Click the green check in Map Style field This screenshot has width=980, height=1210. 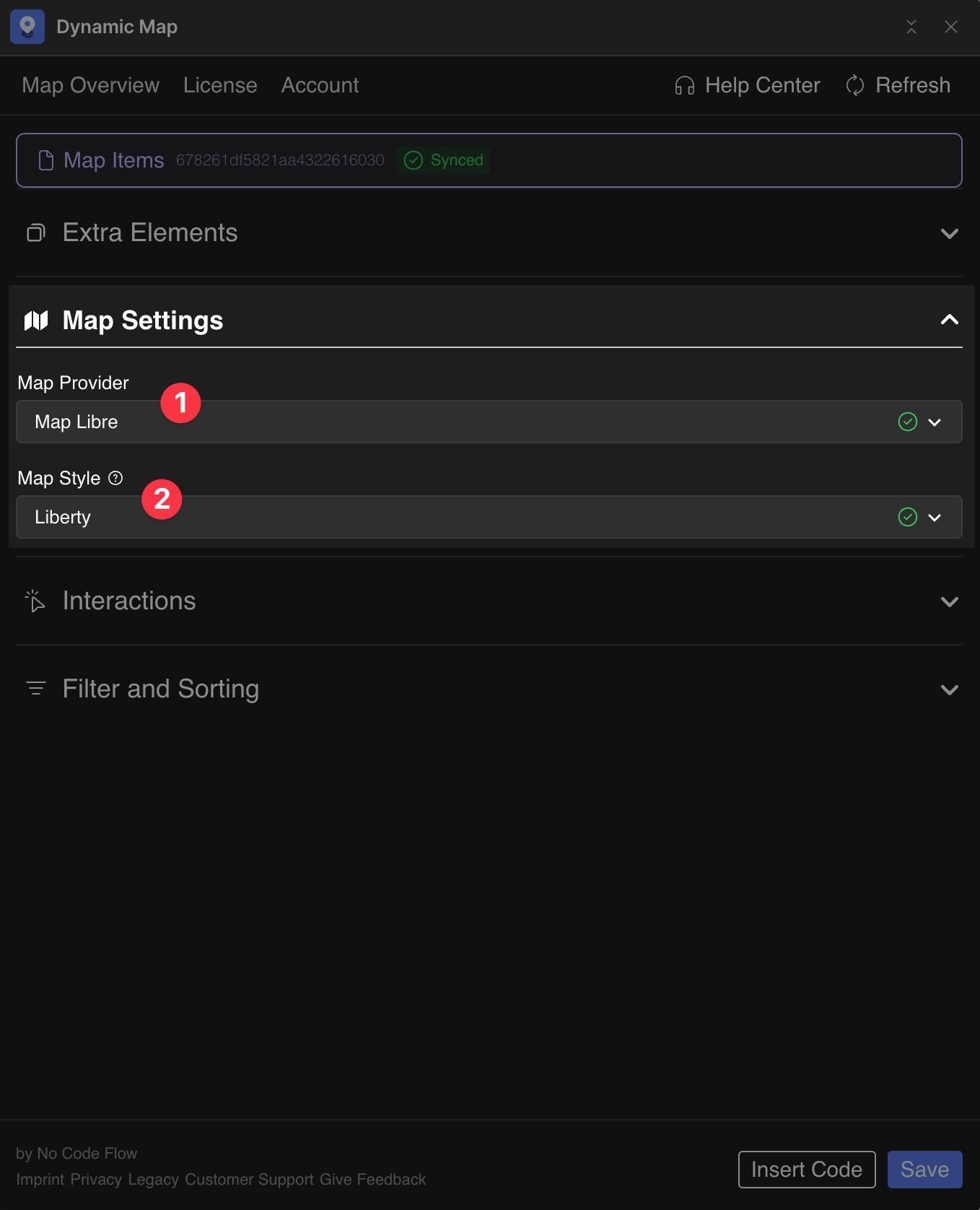click(908, 517)
